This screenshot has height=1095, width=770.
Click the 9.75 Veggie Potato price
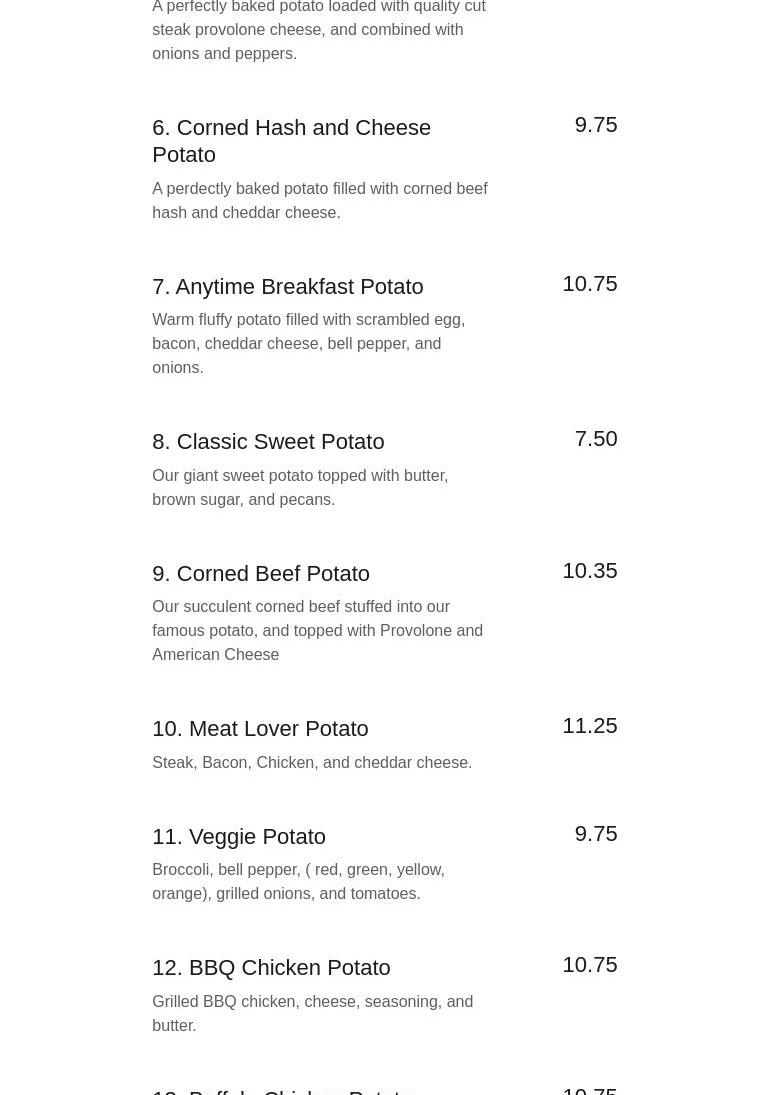pyautogui.click(x=595, y=834)
